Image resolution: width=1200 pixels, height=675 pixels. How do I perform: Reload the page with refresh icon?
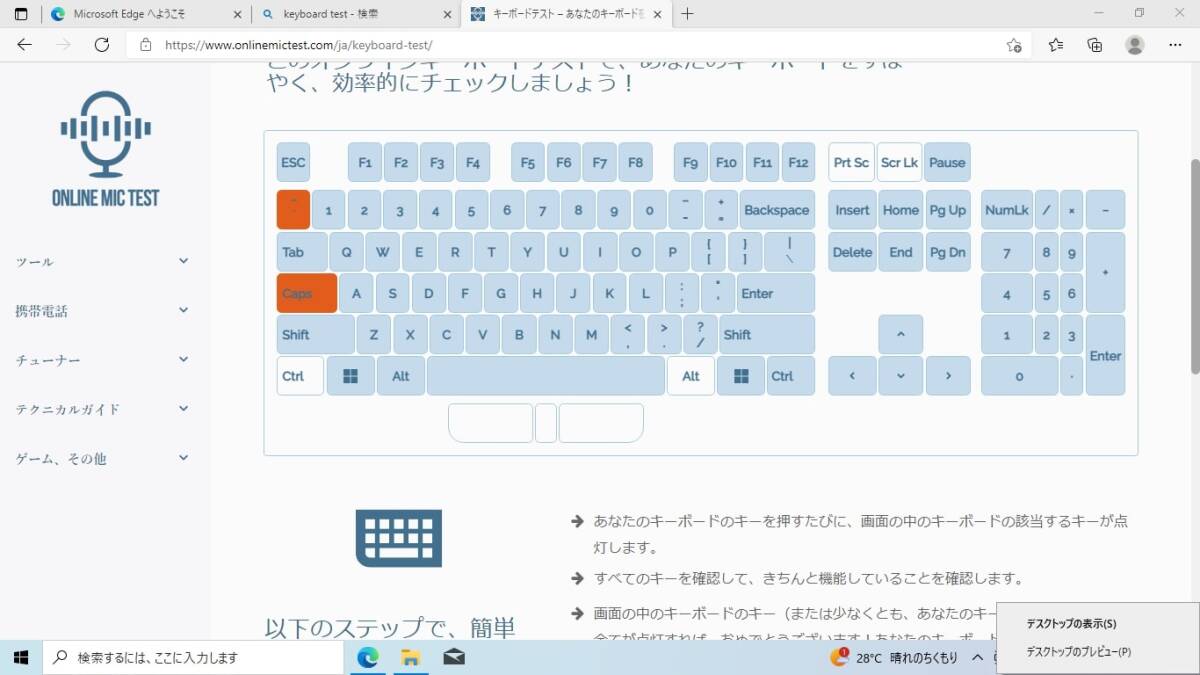click(x=101, y=45)
